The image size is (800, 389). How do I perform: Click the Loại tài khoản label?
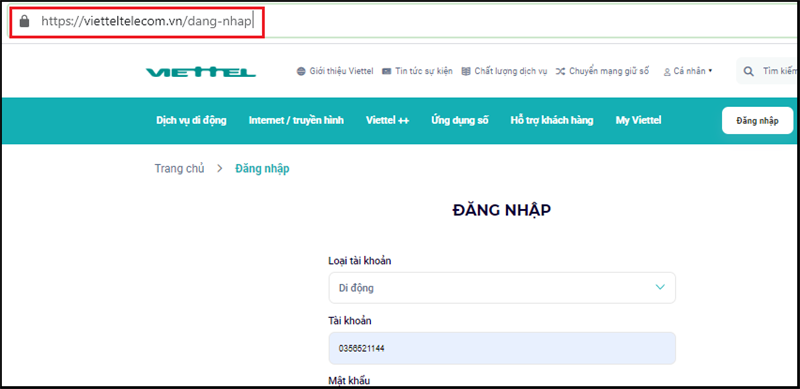coord(359,261)
